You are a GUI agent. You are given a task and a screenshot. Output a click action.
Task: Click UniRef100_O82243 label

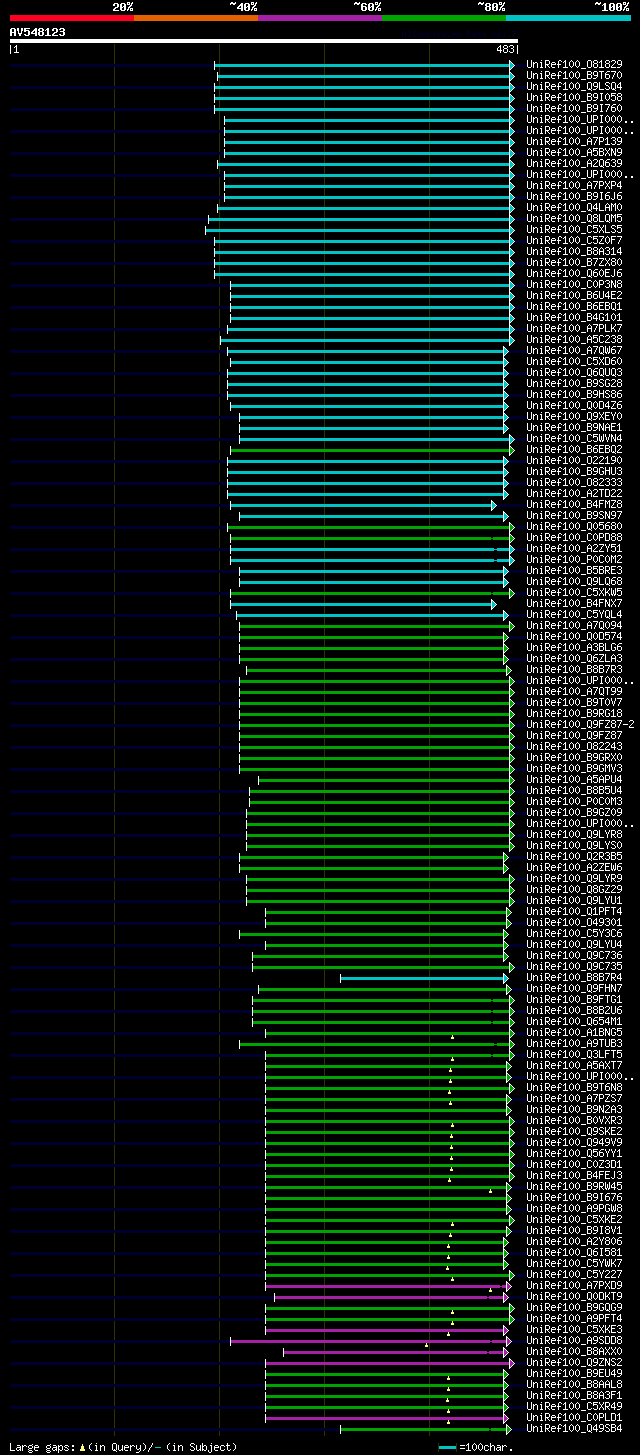point(574,746)
